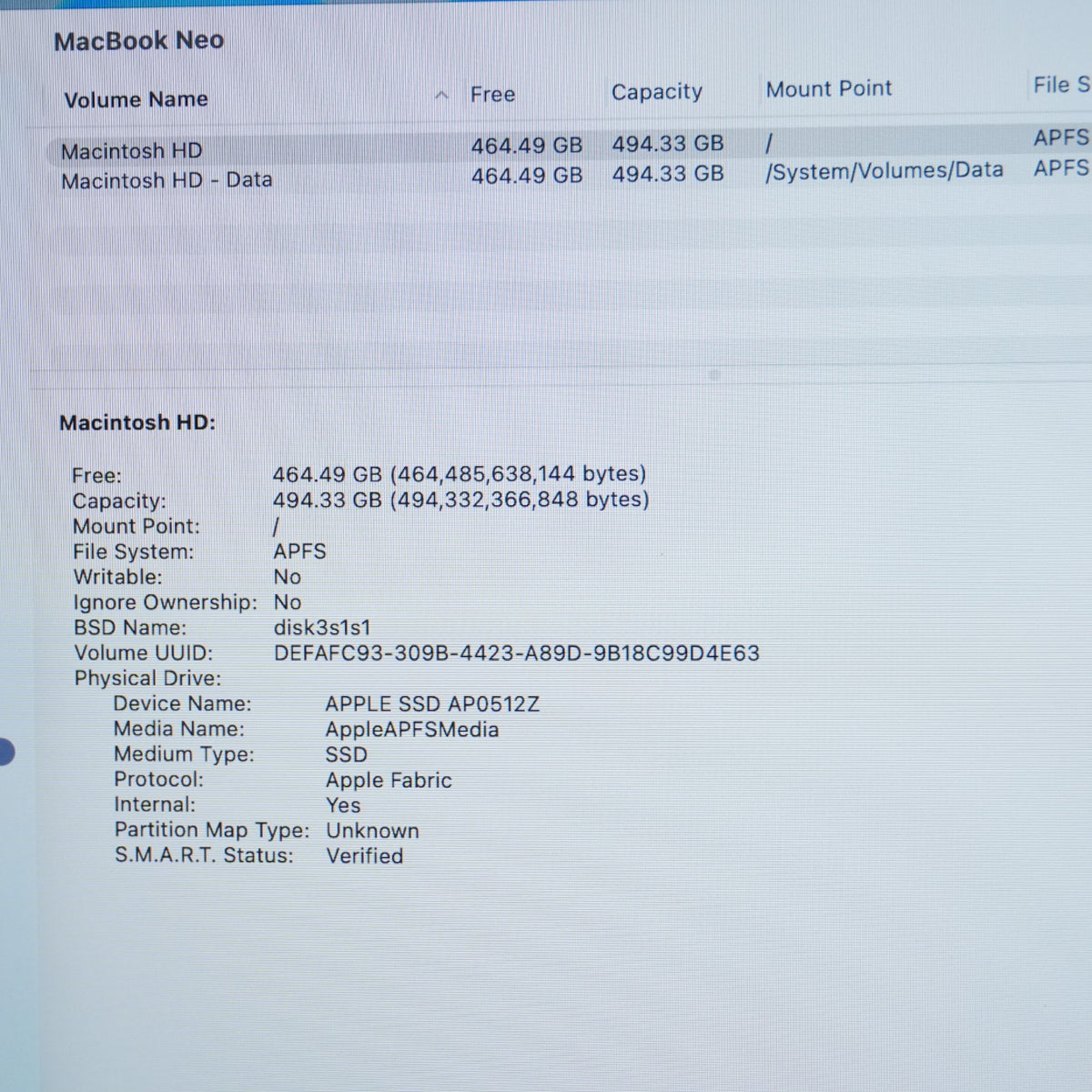Click Capacity 494.33 GB in Macintosh HD - Data row
The width and height of the screenshot is (1092, 1092).
click(667, 173)
